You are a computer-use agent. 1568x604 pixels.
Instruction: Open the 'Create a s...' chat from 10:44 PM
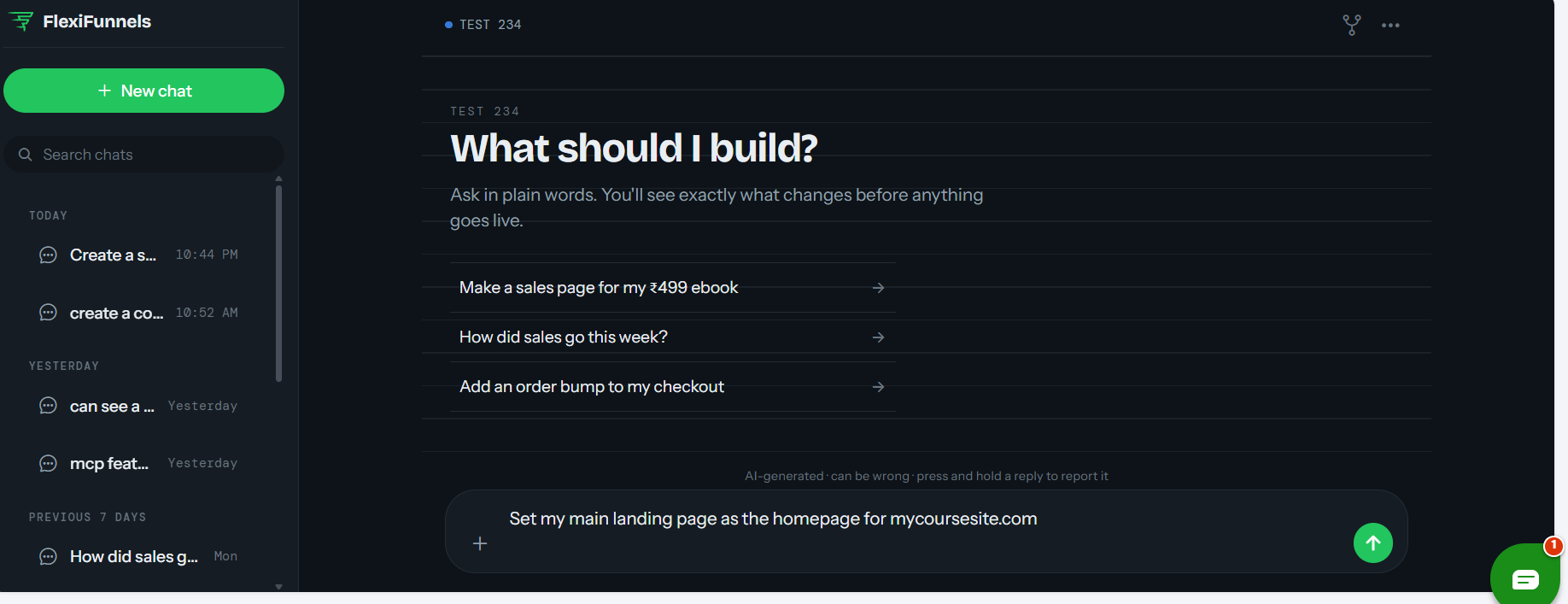(140, 255)
